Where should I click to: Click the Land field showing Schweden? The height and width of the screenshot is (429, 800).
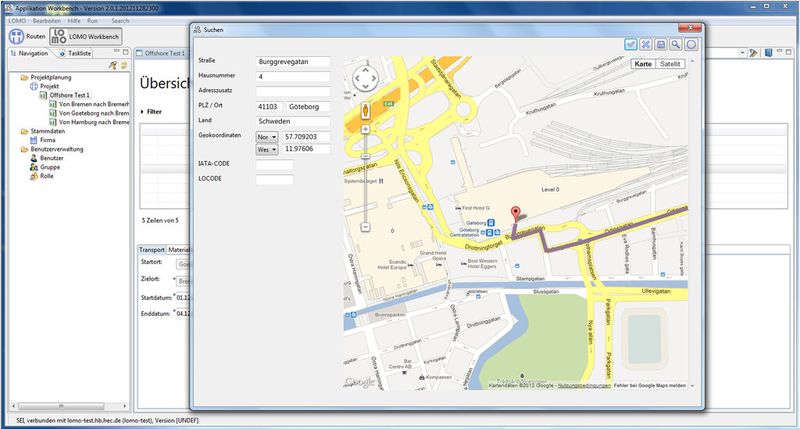point(293,121)
